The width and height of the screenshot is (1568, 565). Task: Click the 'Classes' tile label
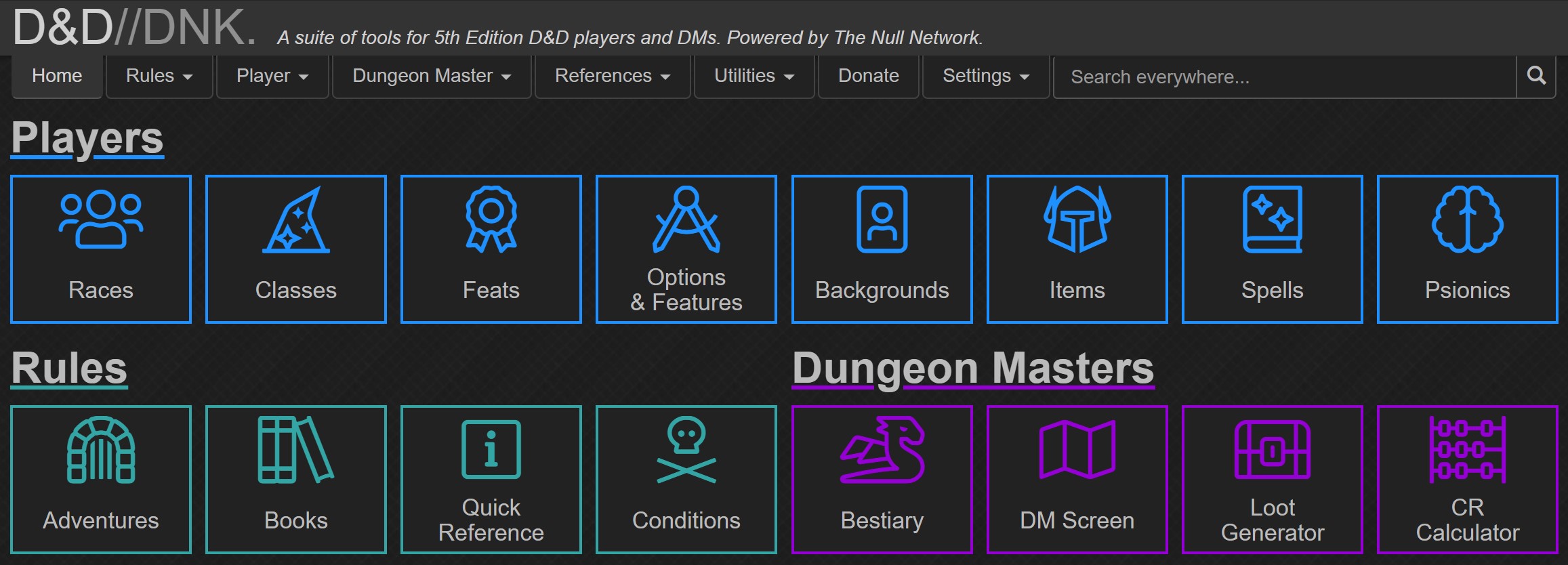[x=296, y=290]
